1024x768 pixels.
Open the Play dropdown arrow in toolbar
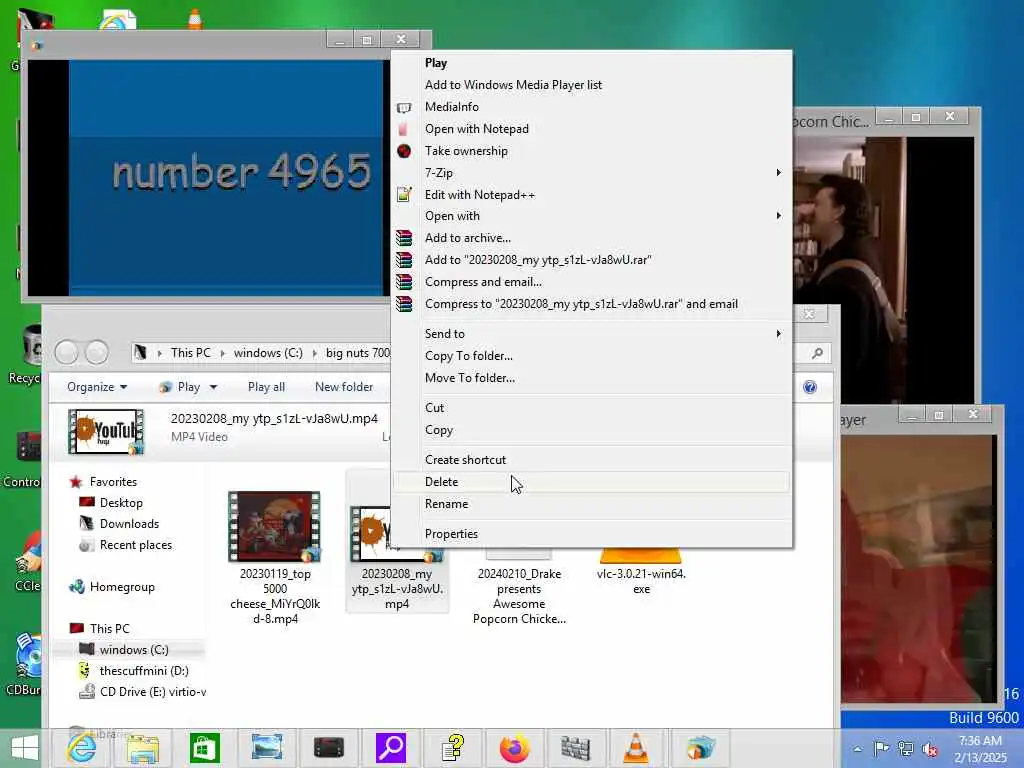click(213, 388)
